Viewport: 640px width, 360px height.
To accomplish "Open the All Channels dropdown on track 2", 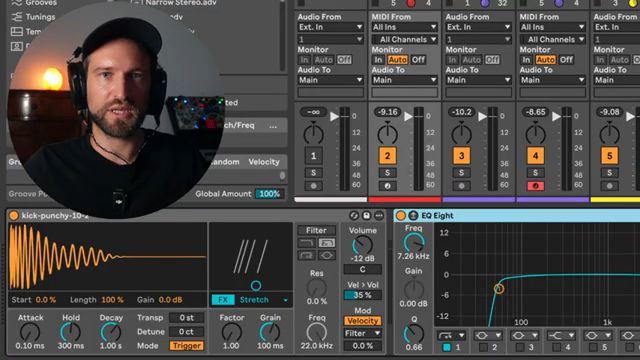I will (x=404, y=39).
